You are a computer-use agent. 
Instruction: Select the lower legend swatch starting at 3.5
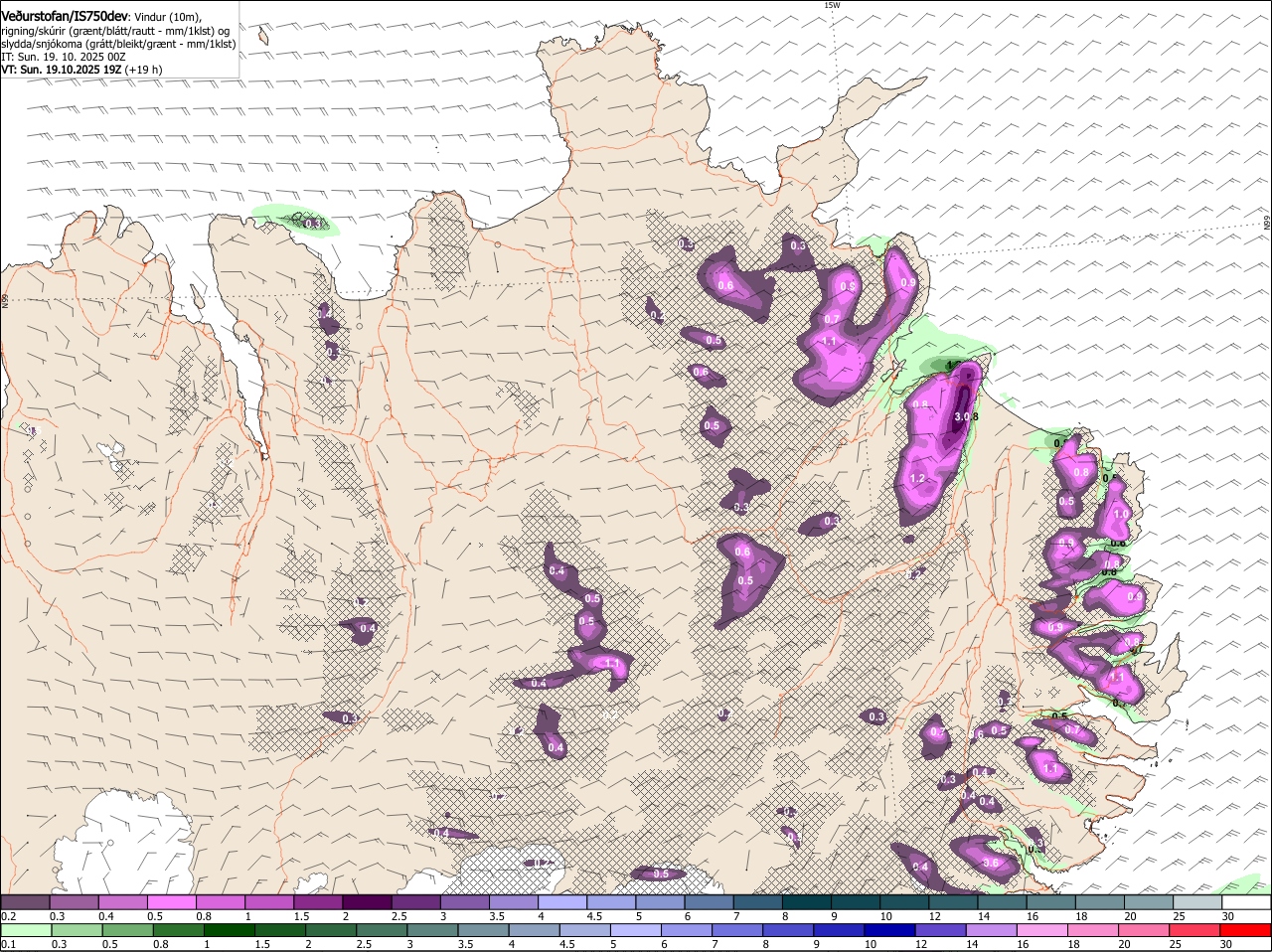(483, 930)
